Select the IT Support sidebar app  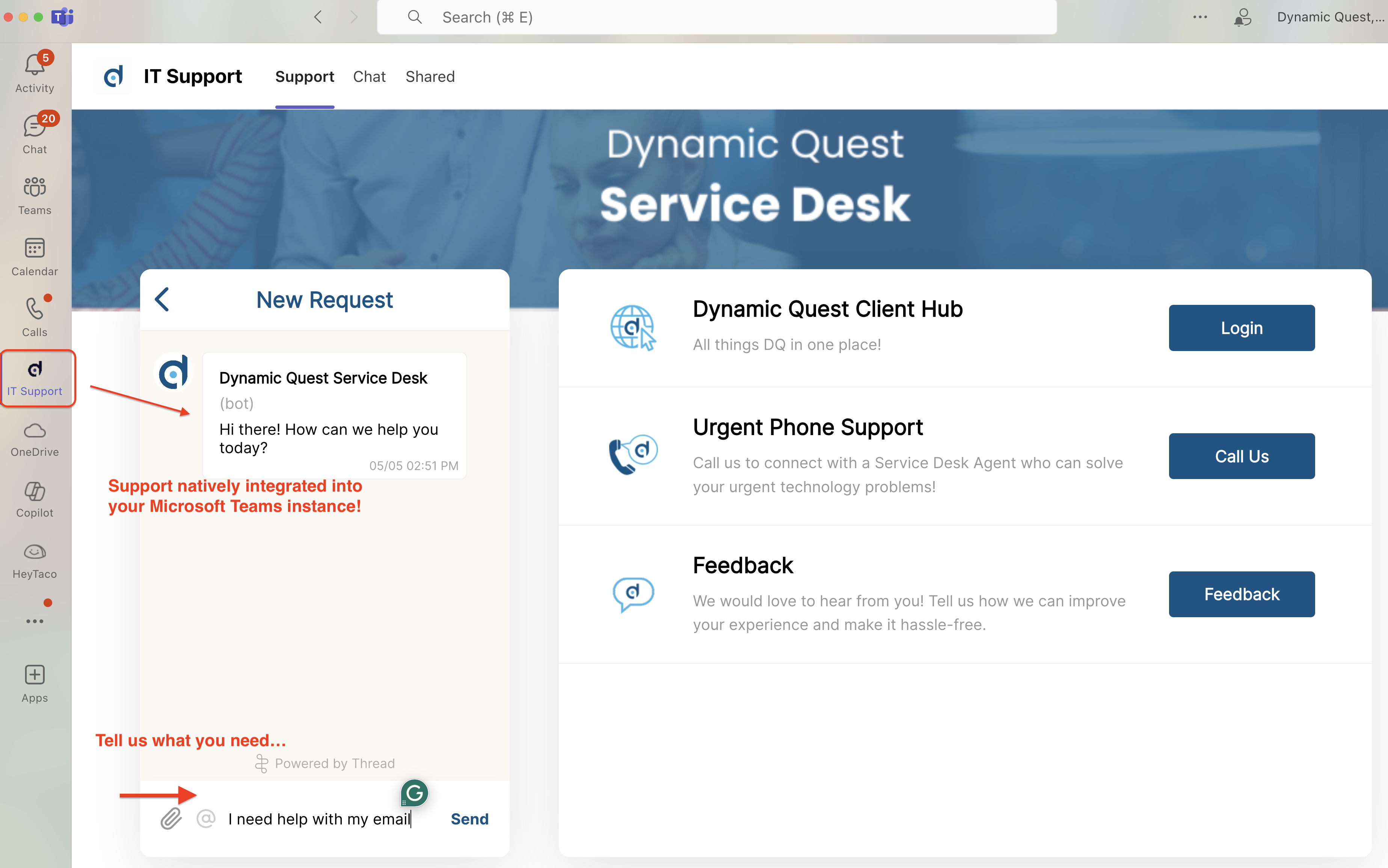pos(35,378)
